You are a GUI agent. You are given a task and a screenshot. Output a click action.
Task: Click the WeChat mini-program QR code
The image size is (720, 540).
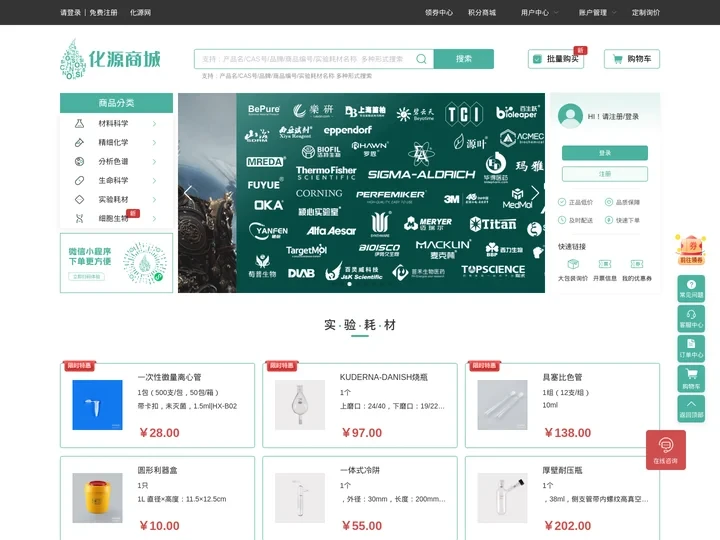click(145, 263)
